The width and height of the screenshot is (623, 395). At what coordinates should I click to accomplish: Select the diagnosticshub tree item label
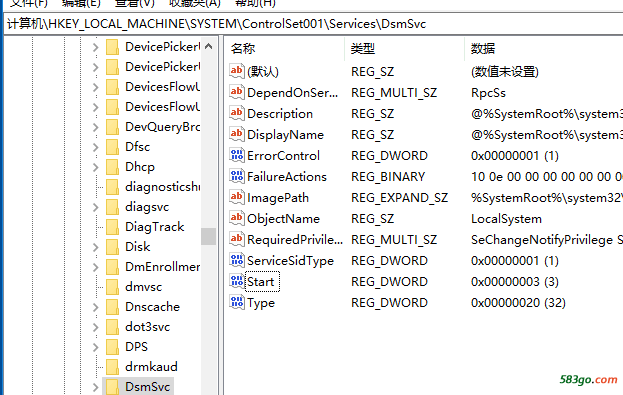click(x=163, y=187)
